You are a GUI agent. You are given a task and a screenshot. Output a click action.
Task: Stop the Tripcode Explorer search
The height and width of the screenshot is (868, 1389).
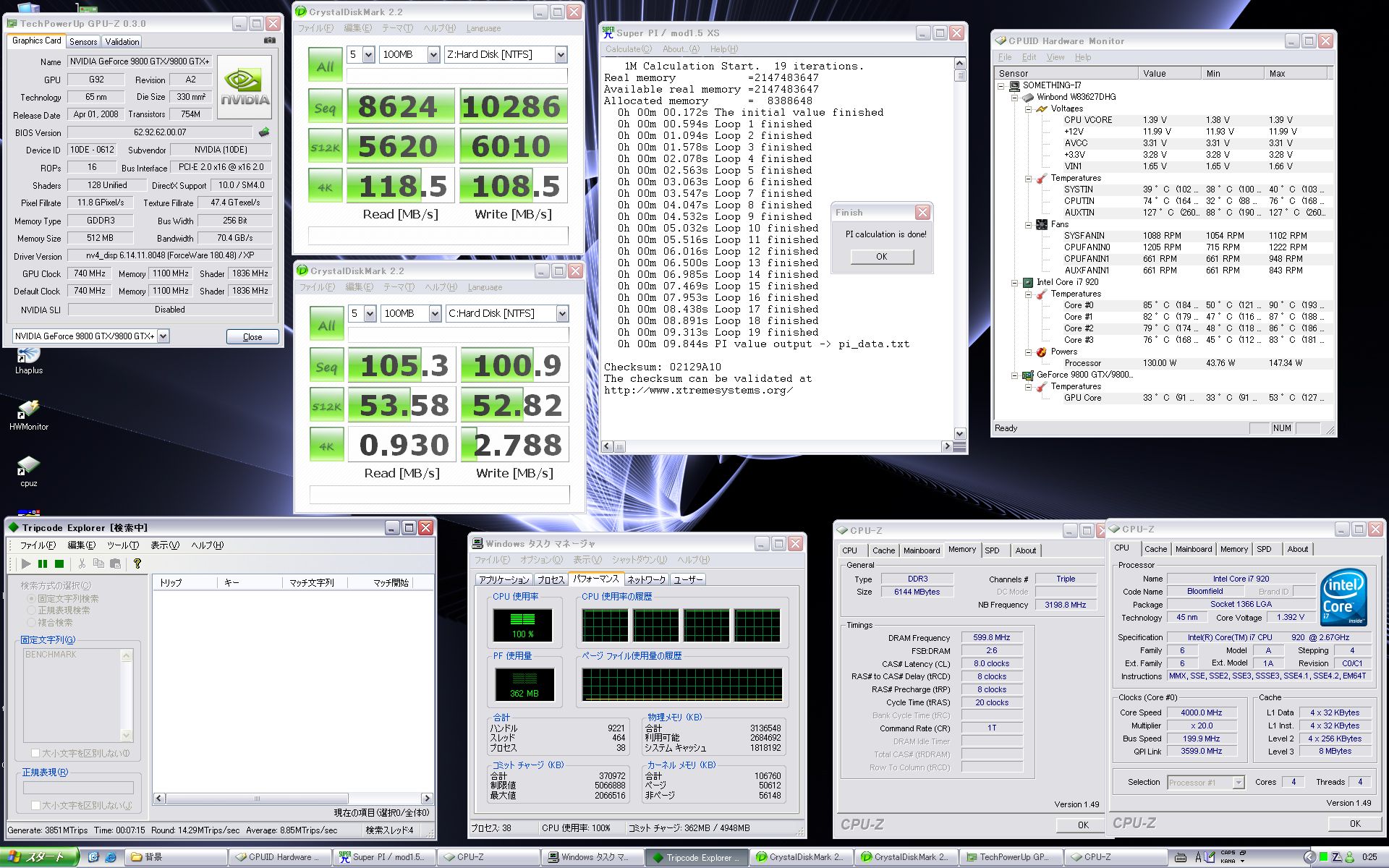coord(59,563)
